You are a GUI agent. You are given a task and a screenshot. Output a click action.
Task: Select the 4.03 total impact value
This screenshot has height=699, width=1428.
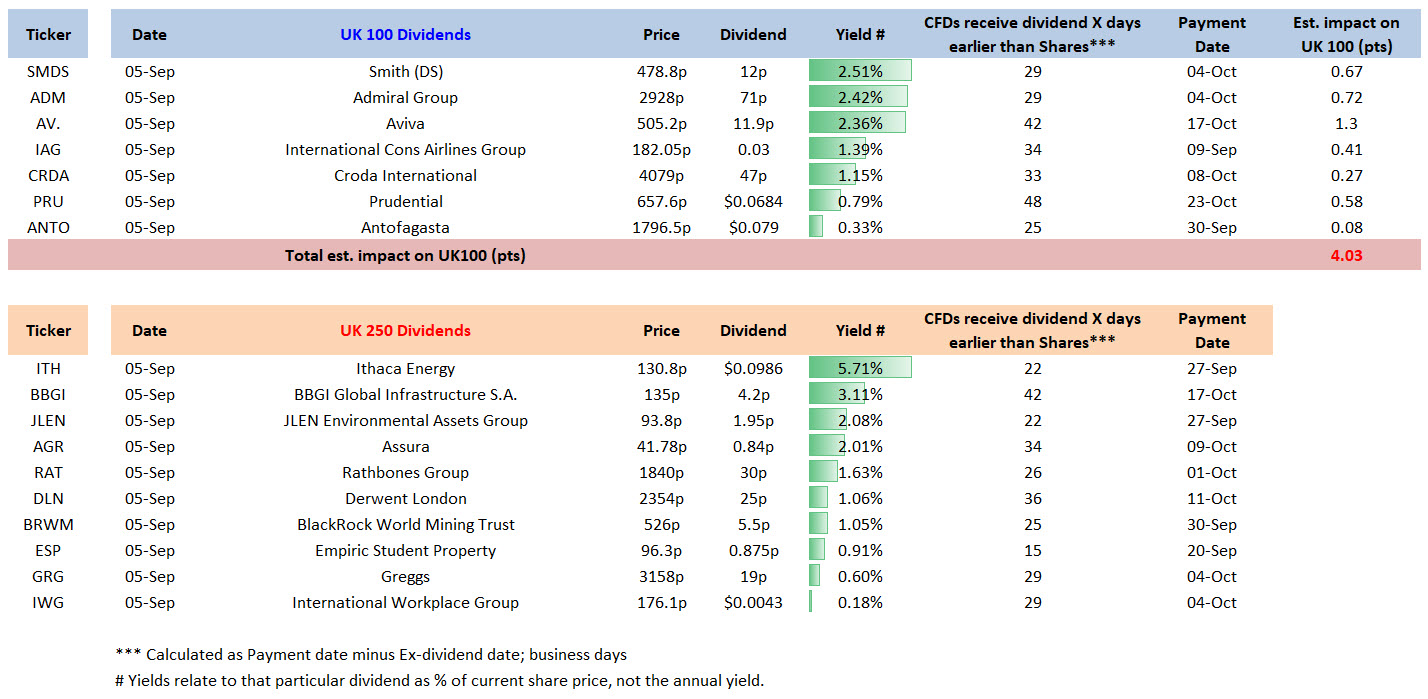pos(1346,255)
